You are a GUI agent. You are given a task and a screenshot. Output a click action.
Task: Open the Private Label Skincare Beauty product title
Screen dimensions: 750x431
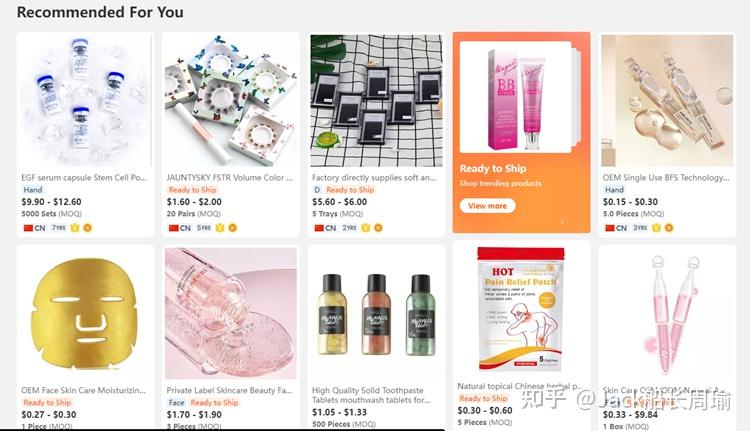(229, 390)
